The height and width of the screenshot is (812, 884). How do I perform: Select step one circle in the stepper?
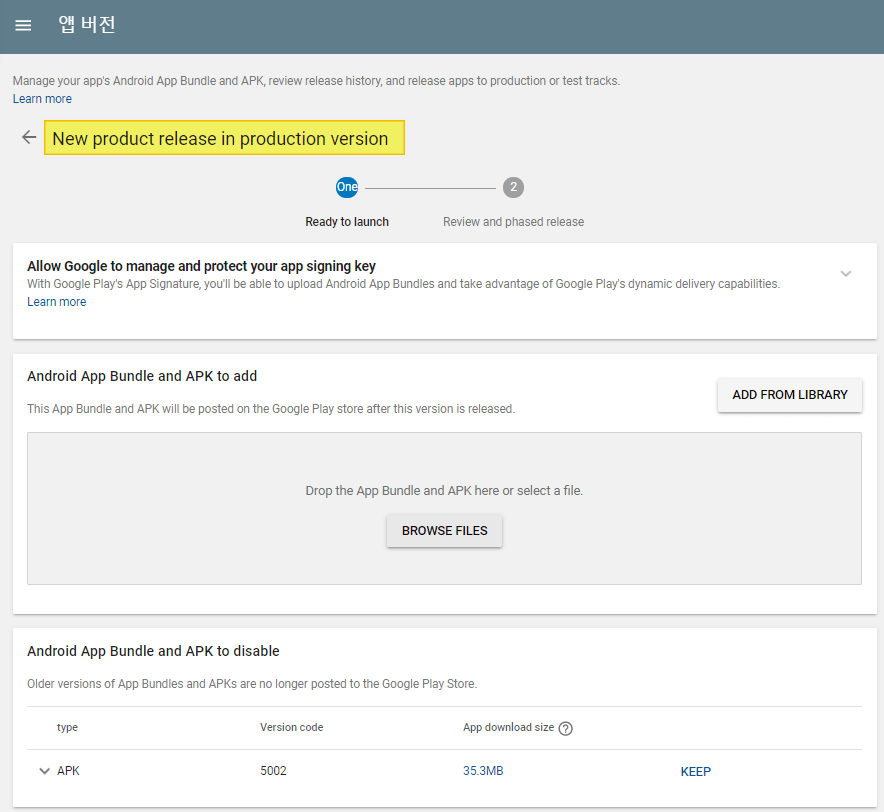pyautogui.click(x=347, y=187)
